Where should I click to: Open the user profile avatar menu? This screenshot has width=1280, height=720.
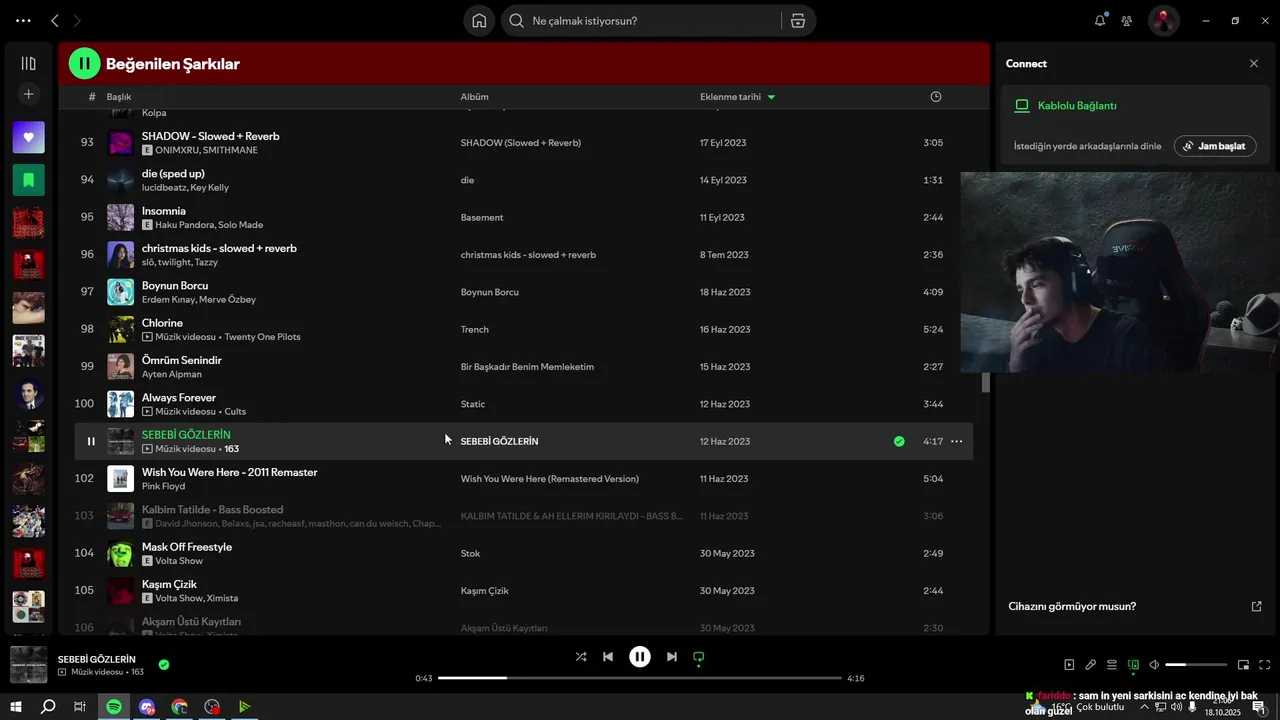[1163, 20]
